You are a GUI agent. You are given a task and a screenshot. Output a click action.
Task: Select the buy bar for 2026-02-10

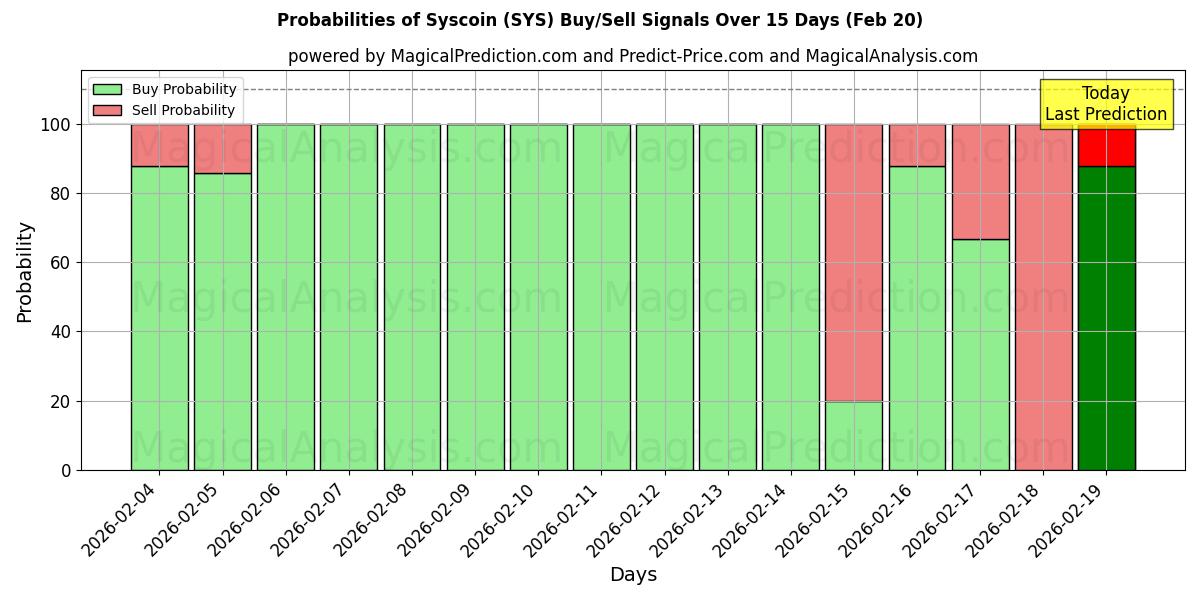coord(536,300)
